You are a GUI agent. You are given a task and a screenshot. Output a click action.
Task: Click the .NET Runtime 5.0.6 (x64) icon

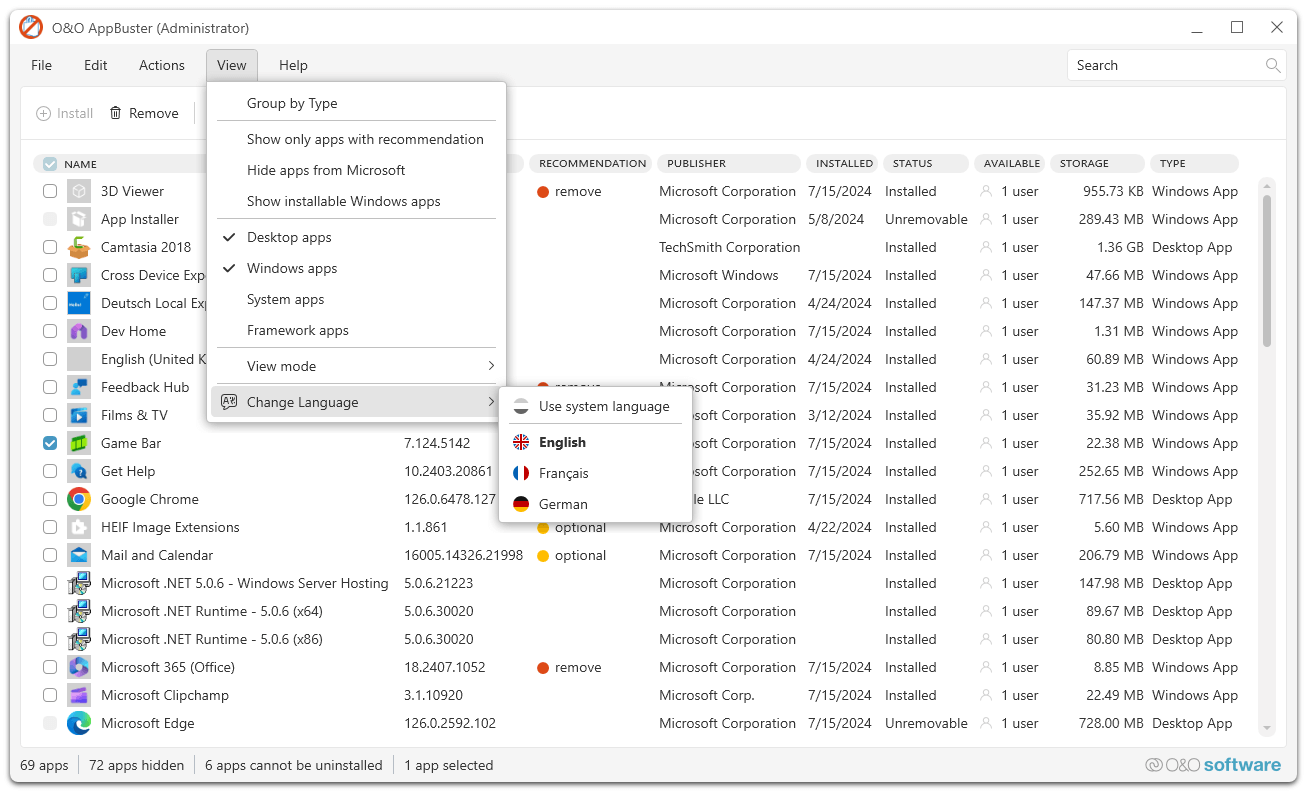[x=79, y=611]
